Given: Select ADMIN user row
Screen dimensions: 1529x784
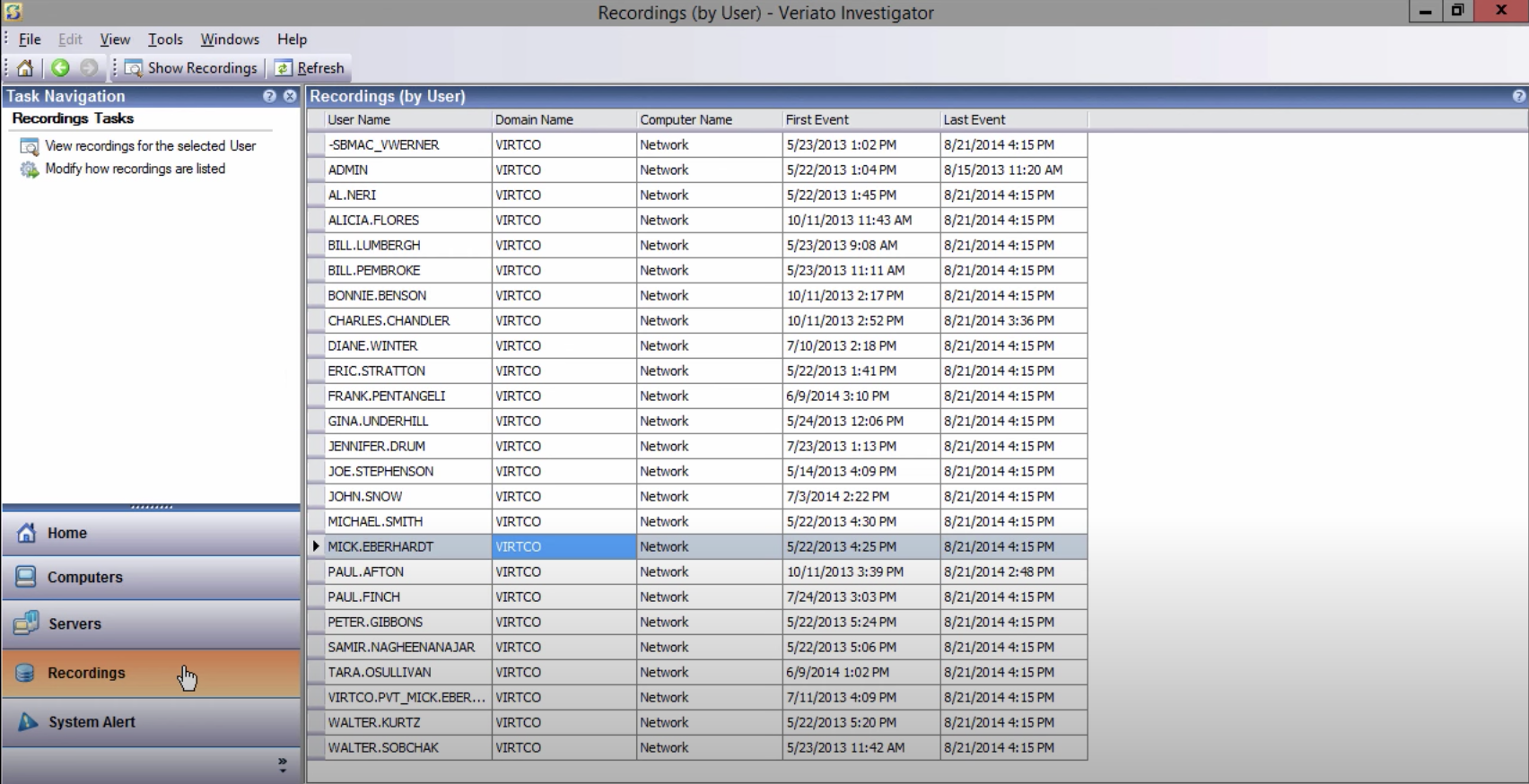Looking at the screenshot, I should tap(697, 170).
